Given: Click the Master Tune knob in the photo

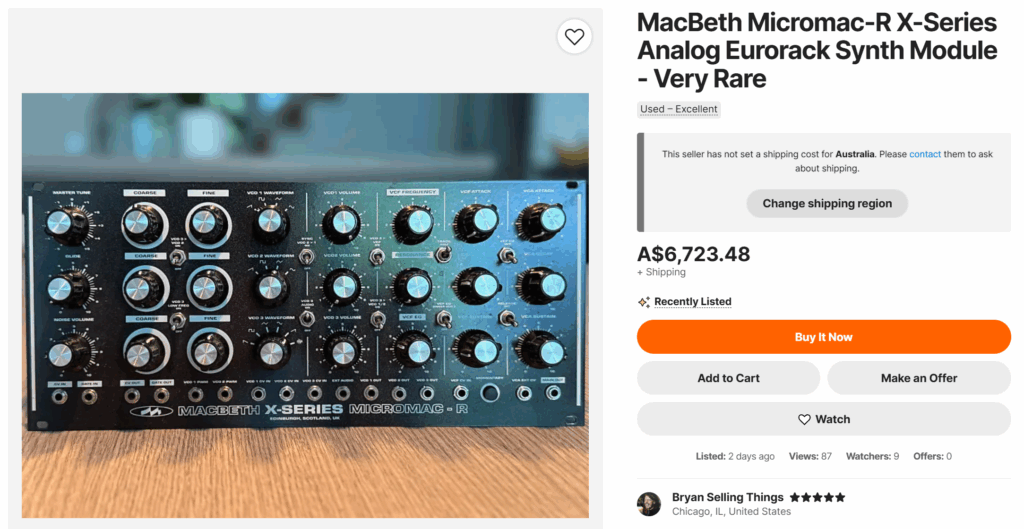Looking at the screenshot, I should (61, 222).
